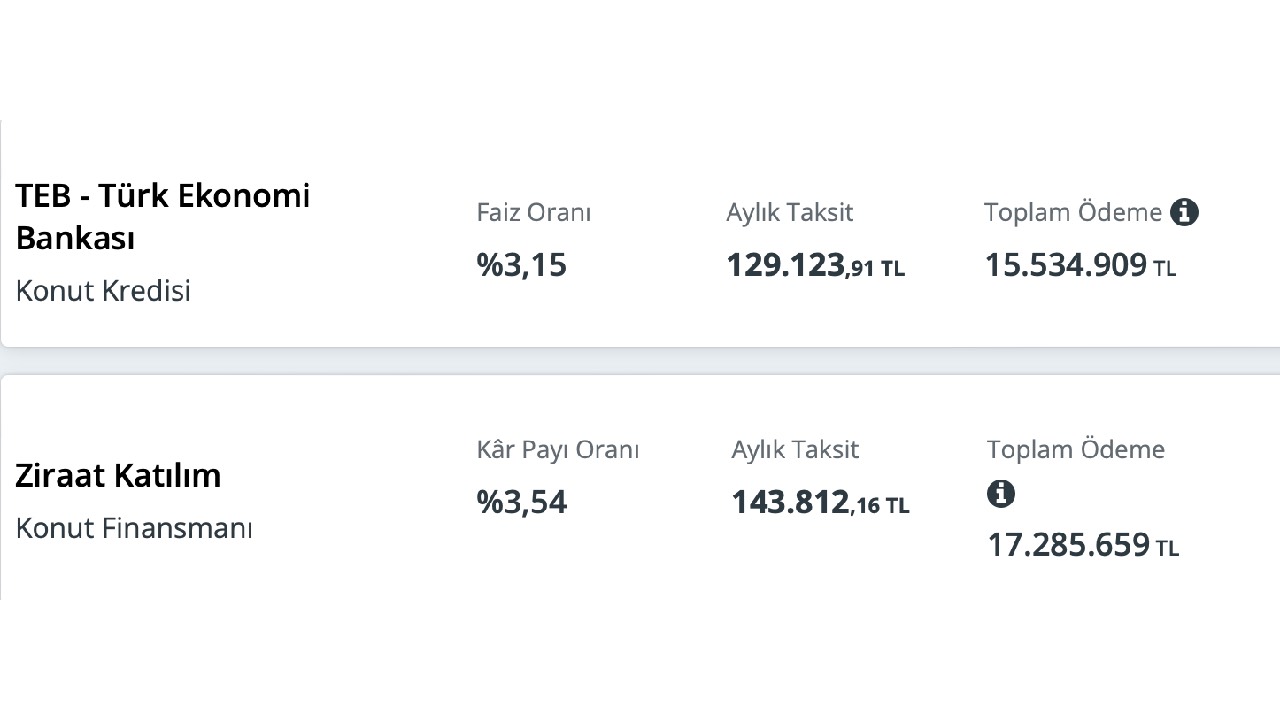Click TEB's Toplam Ödeme label

tap(1073, 213)
